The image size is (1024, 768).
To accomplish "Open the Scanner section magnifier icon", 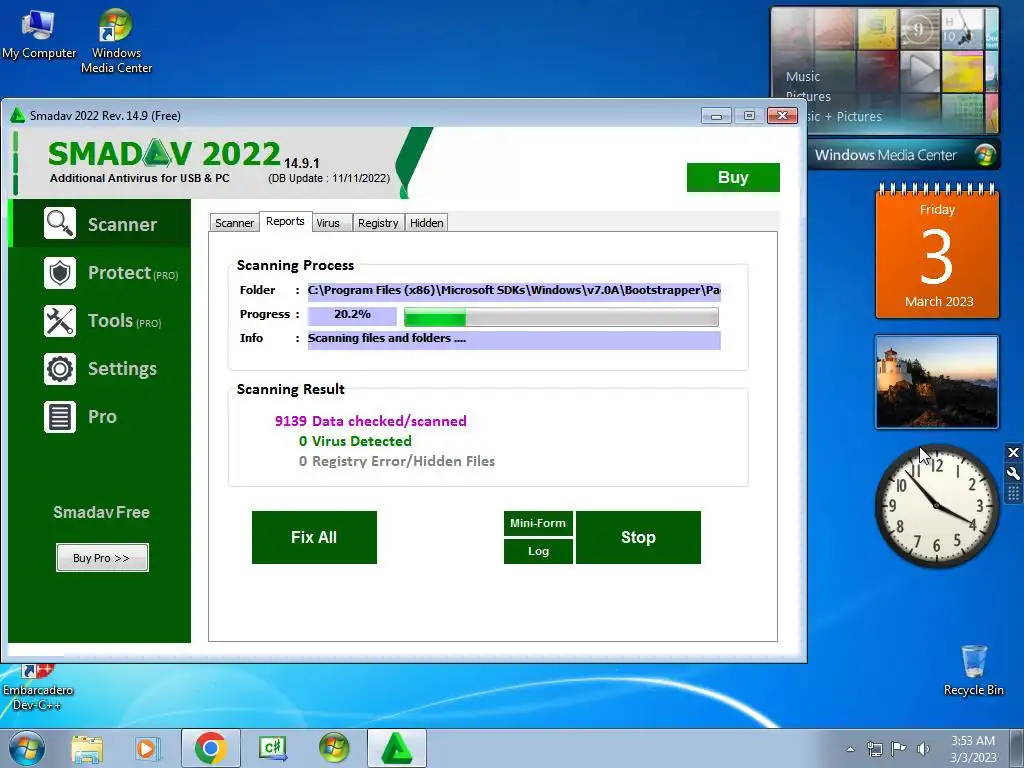I will pyautogui.click(x=60, y=223).
